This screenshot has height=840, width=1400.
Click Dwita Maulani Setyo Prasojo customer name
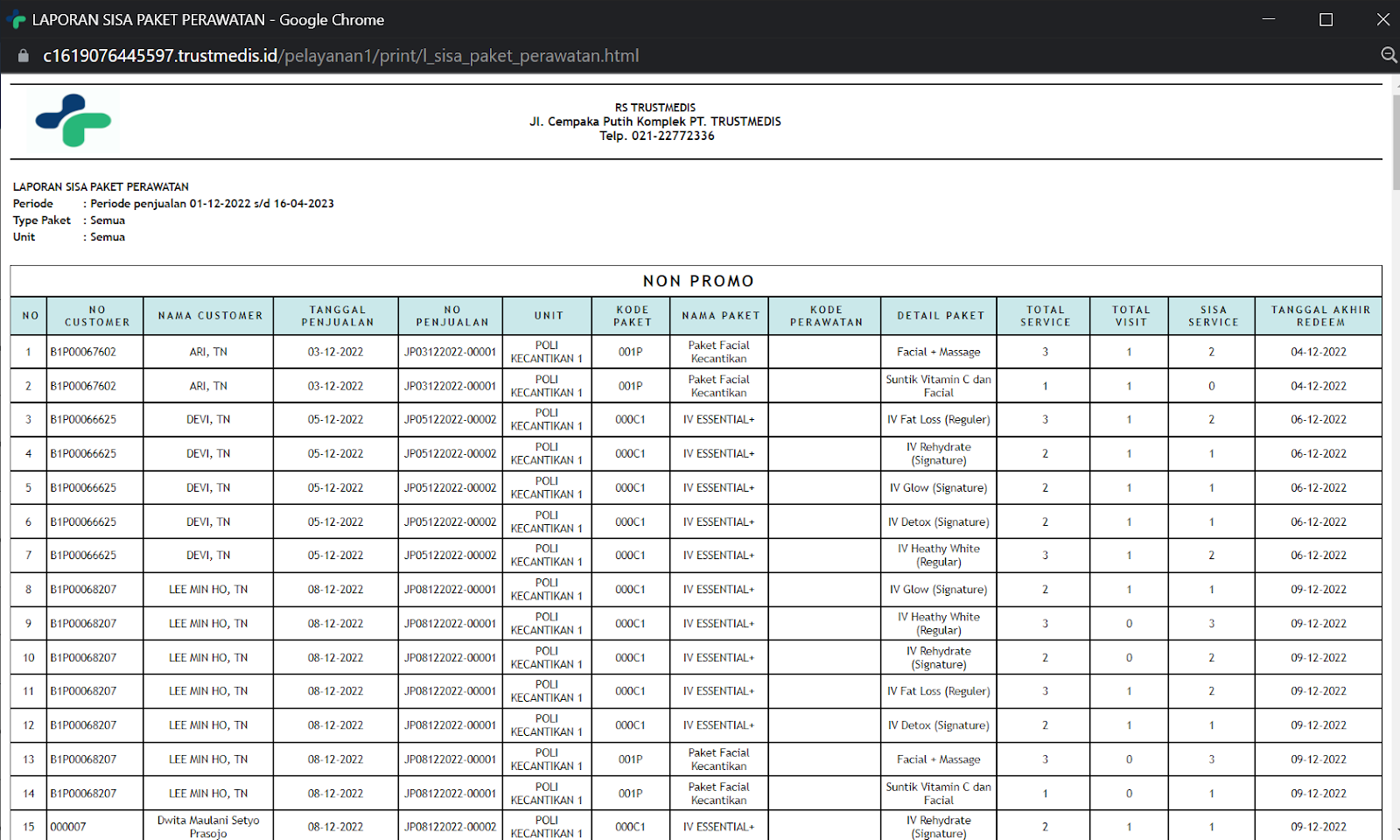208,826
